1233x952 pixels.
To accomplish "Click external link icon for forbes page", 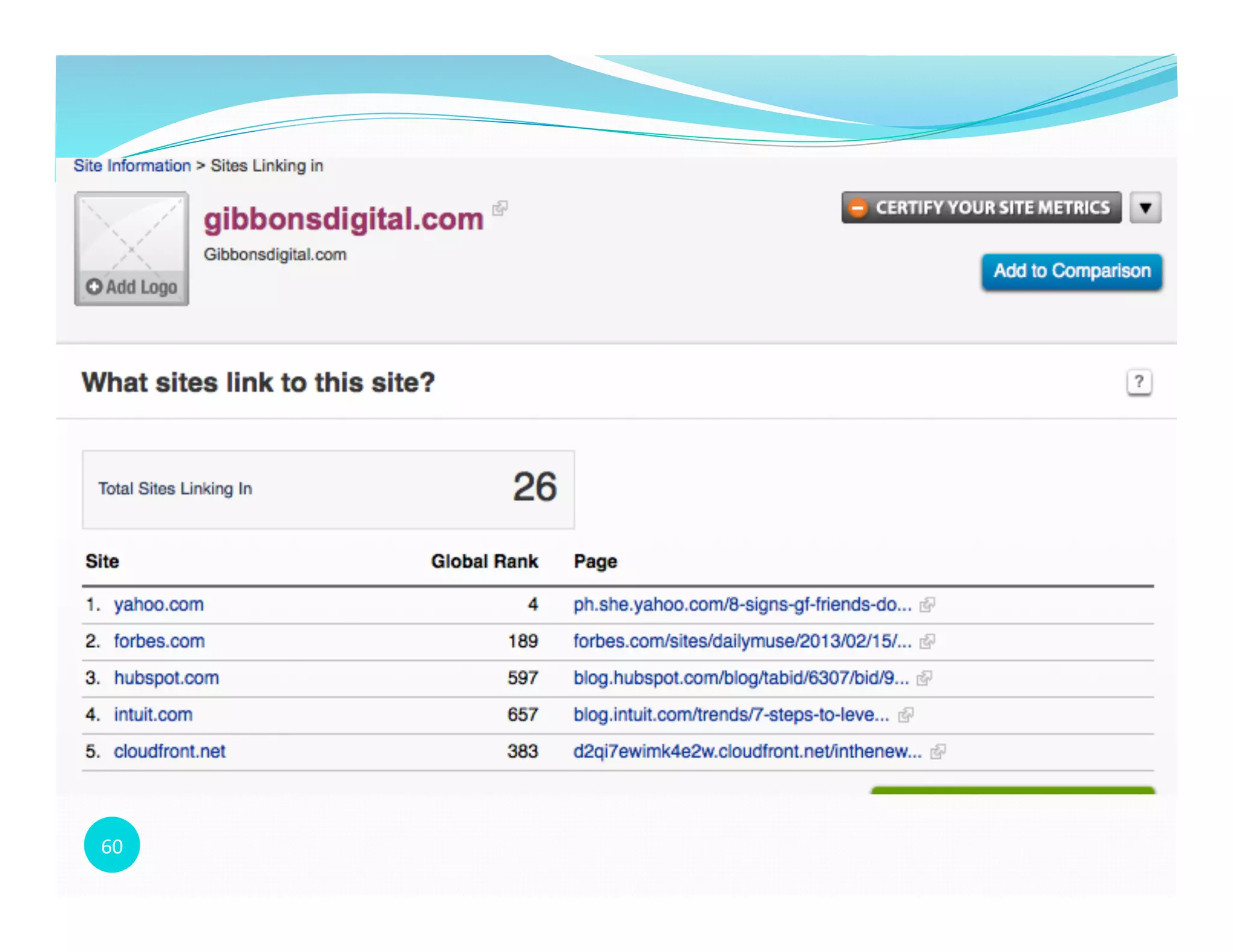I will coord(927,641).
